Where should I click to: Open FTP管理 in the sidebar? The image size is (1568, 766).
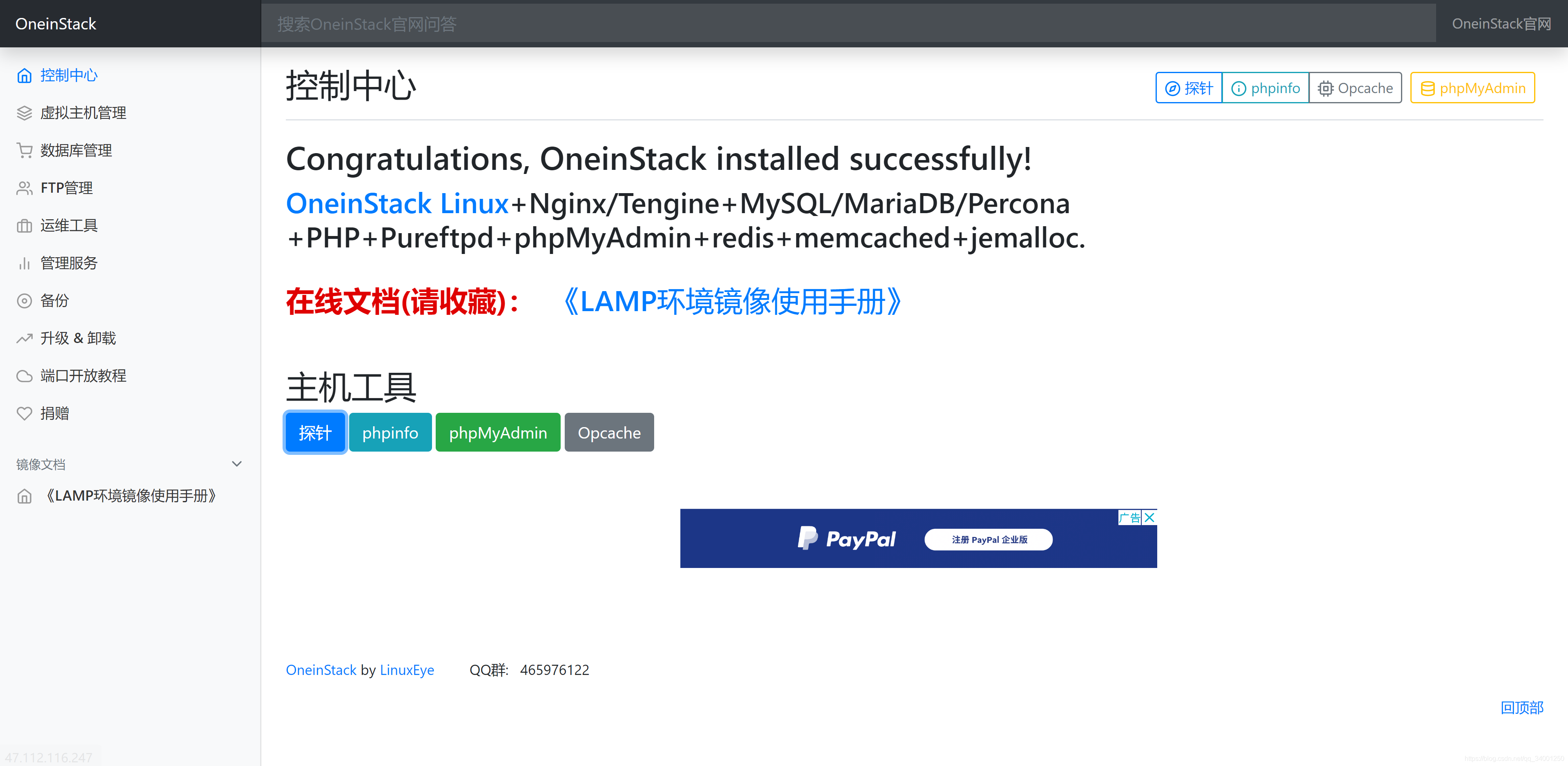click(67, 188)
